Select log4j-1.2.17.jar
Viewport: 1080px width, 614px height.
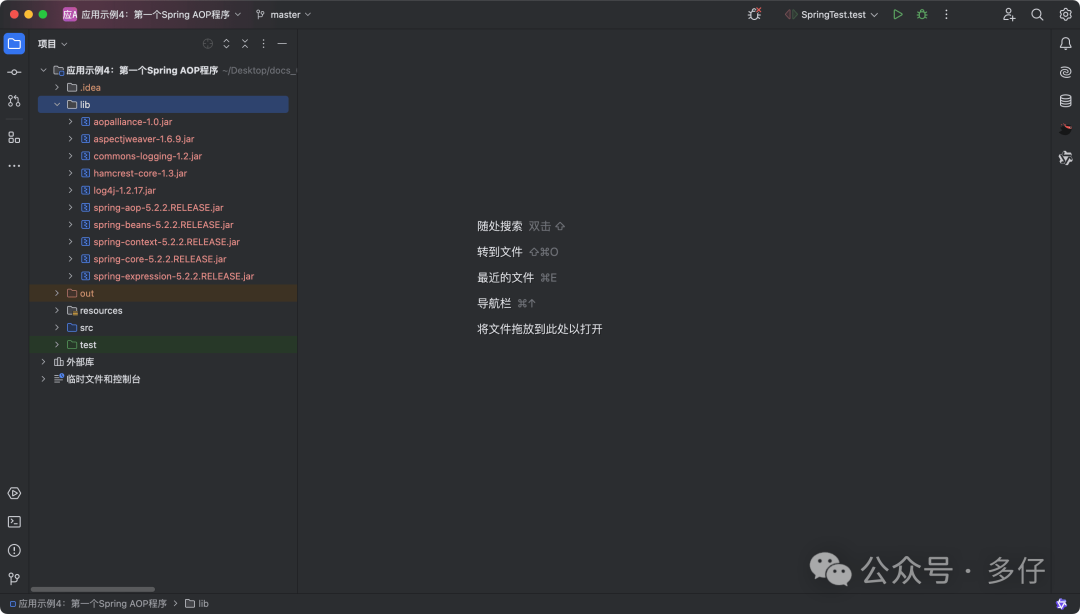(x=125, y=191)
